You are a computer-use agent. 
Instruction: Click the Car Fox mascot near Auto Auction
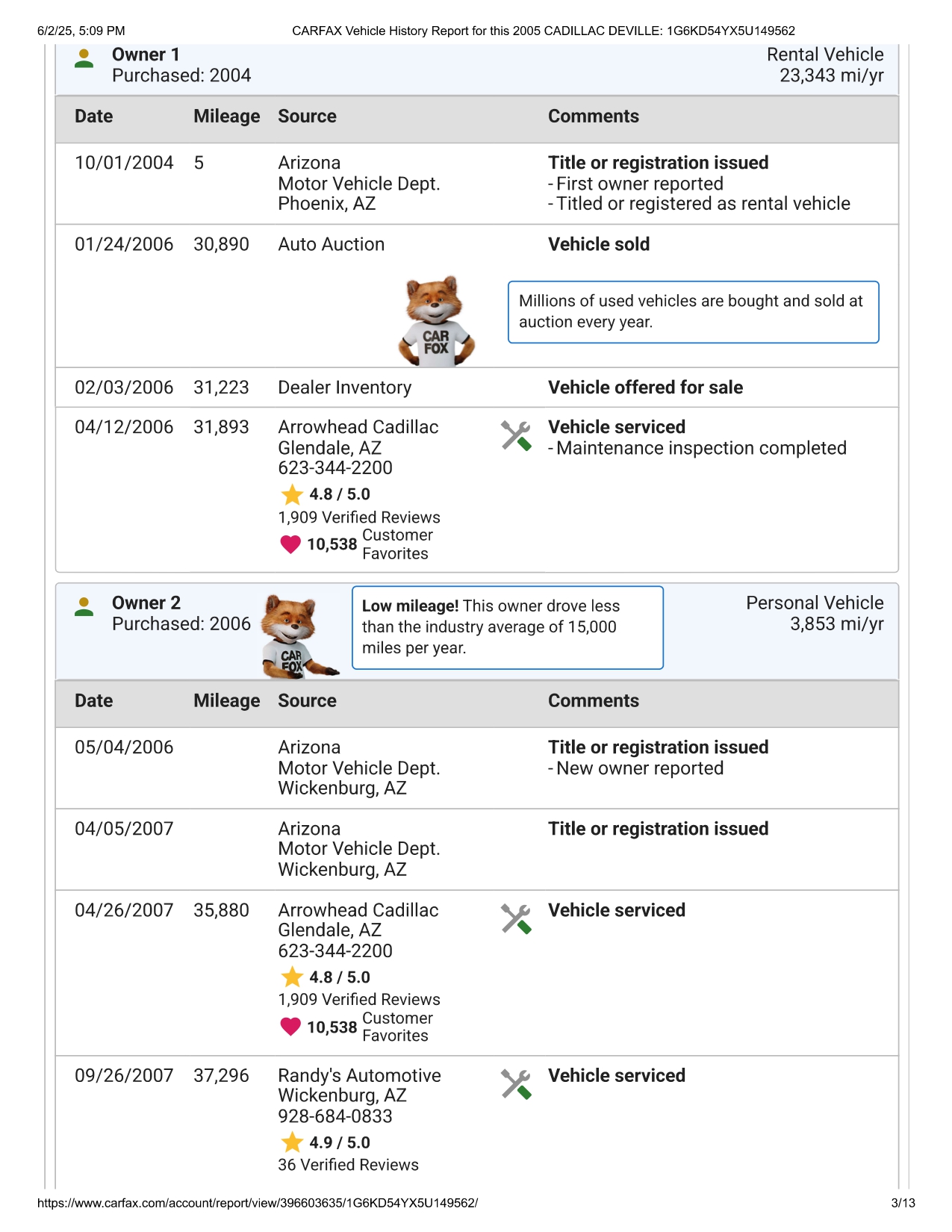point(437,322)
